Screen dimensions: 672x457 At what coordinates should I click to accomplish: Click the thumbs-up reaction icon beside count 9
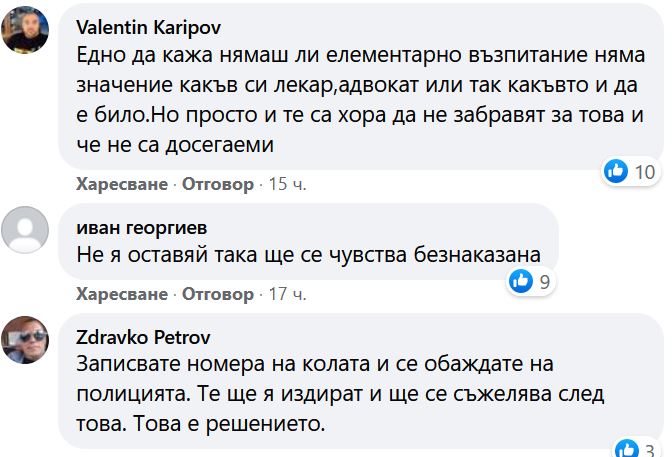[521, 281]
